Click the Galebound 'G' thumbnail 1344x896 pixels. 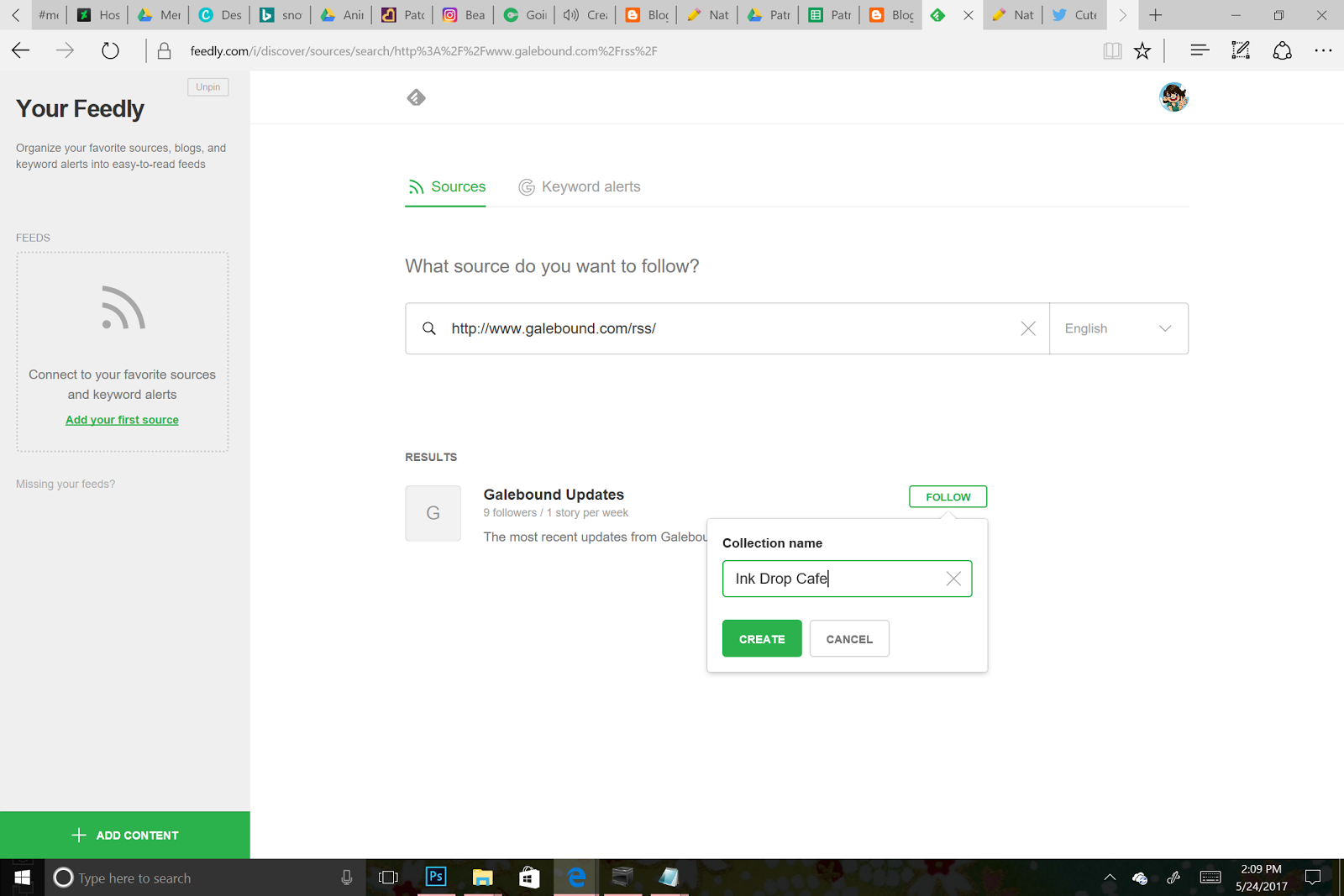tap(433, 513)
